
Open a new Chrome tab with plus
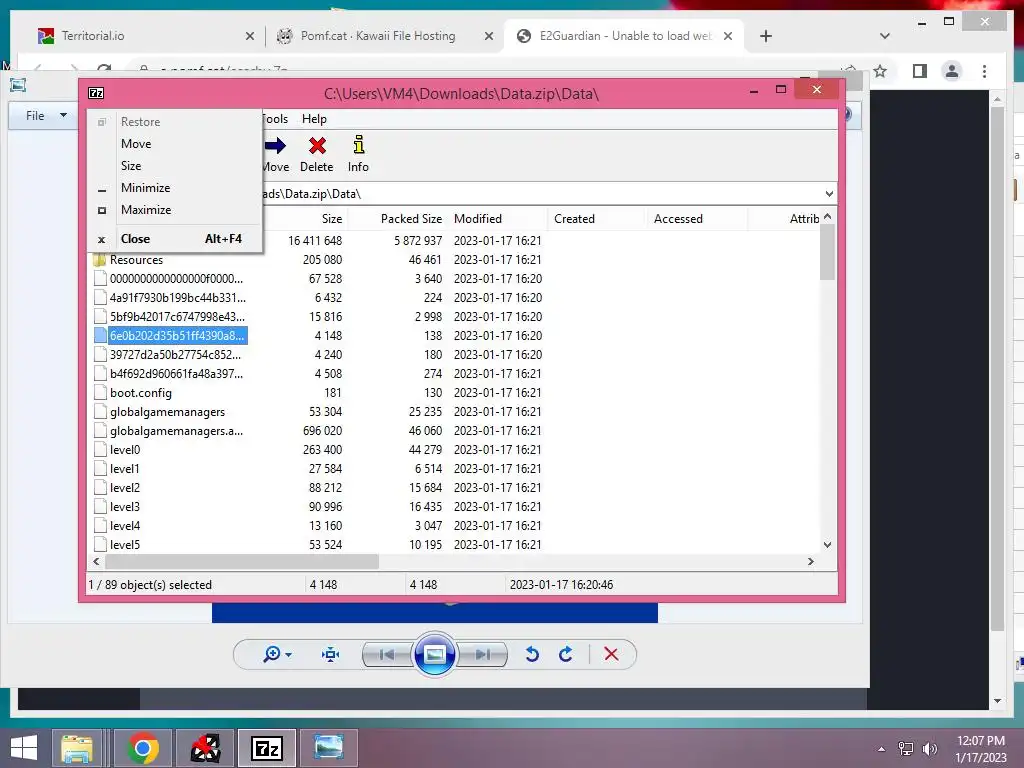[766, 36]
